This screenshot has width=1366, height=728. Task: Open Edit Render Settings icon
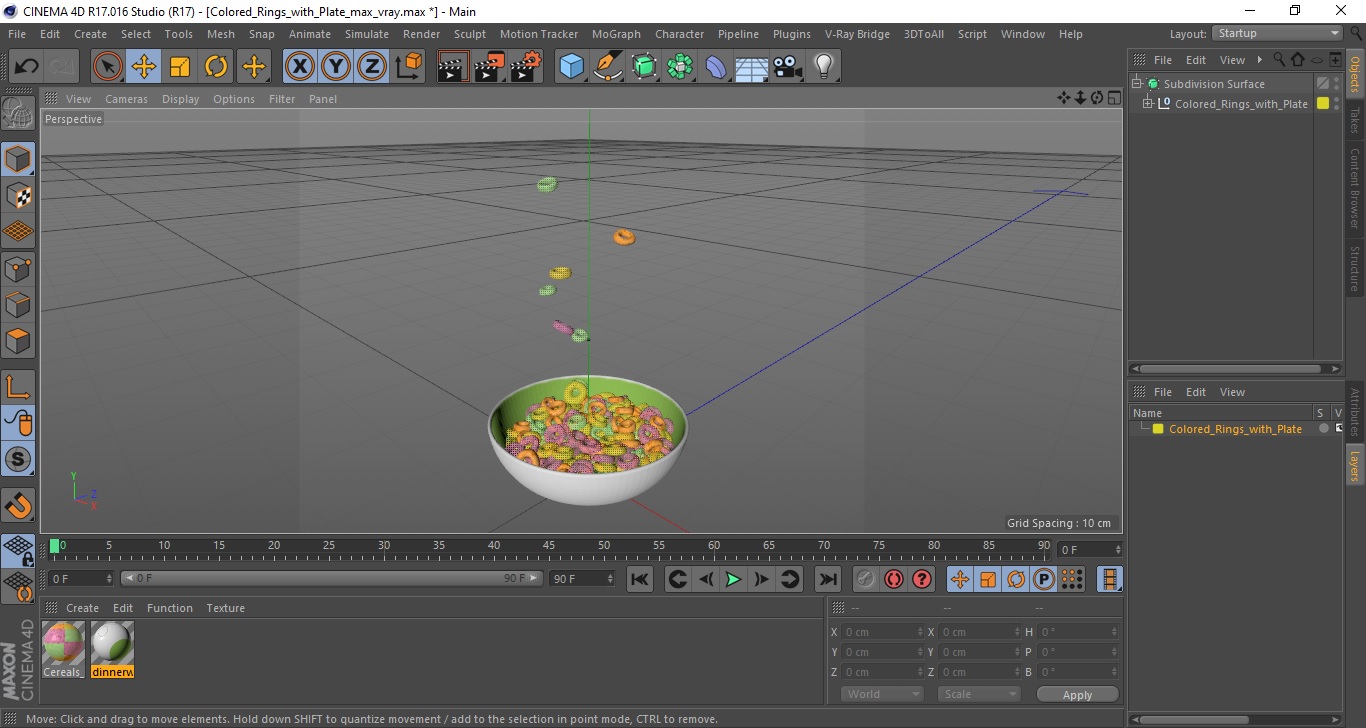pos(525,67)
